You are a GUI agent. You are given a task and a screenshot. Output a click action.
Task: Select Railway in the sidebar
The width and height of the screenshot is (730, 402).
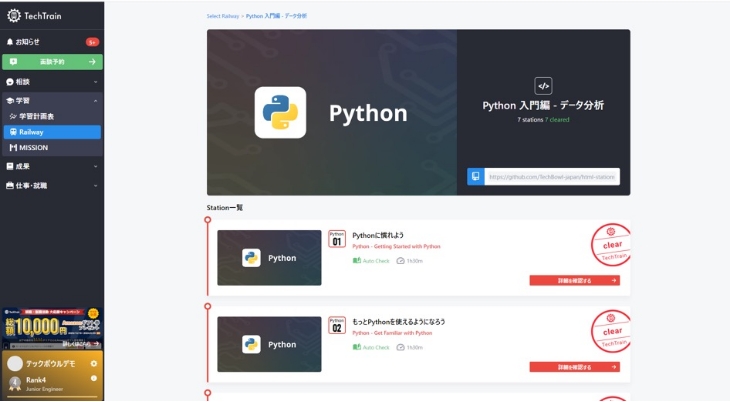pos(52,132)
